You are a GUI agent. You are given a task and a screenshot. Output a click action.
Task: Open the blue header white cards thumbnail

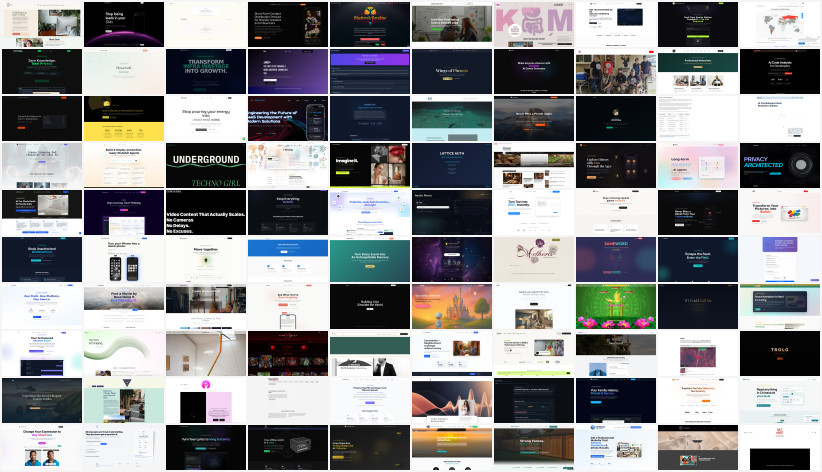point(288,260)
